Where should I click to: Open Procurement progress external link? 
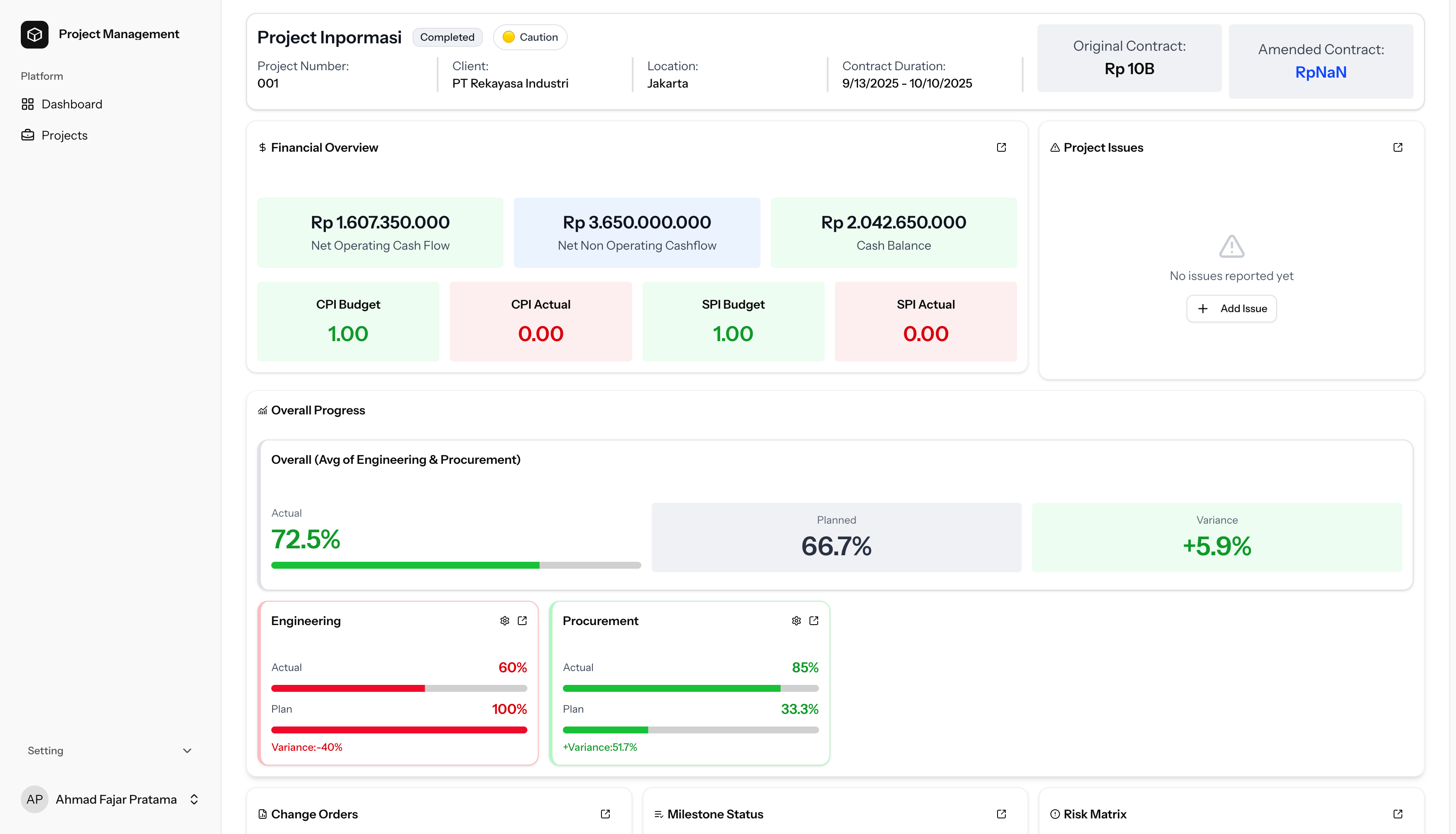click(814, 620)
